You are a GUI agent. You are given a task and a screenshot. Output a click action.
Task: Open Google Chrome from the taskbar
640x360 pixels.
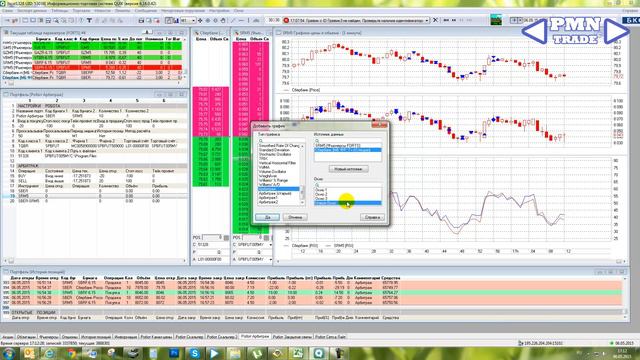click(71, 353)
